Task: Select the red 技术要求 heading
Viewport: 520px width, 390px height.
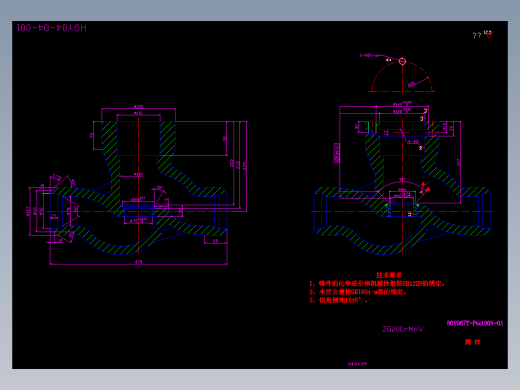Action: tap(389, 275)
